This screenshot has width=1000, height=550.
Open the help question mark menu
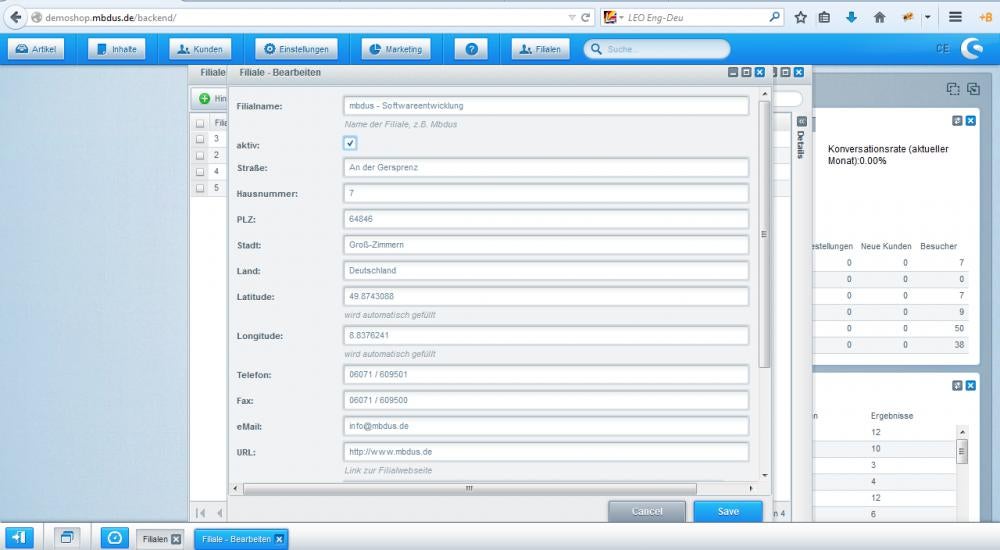(x=471, y=49)
